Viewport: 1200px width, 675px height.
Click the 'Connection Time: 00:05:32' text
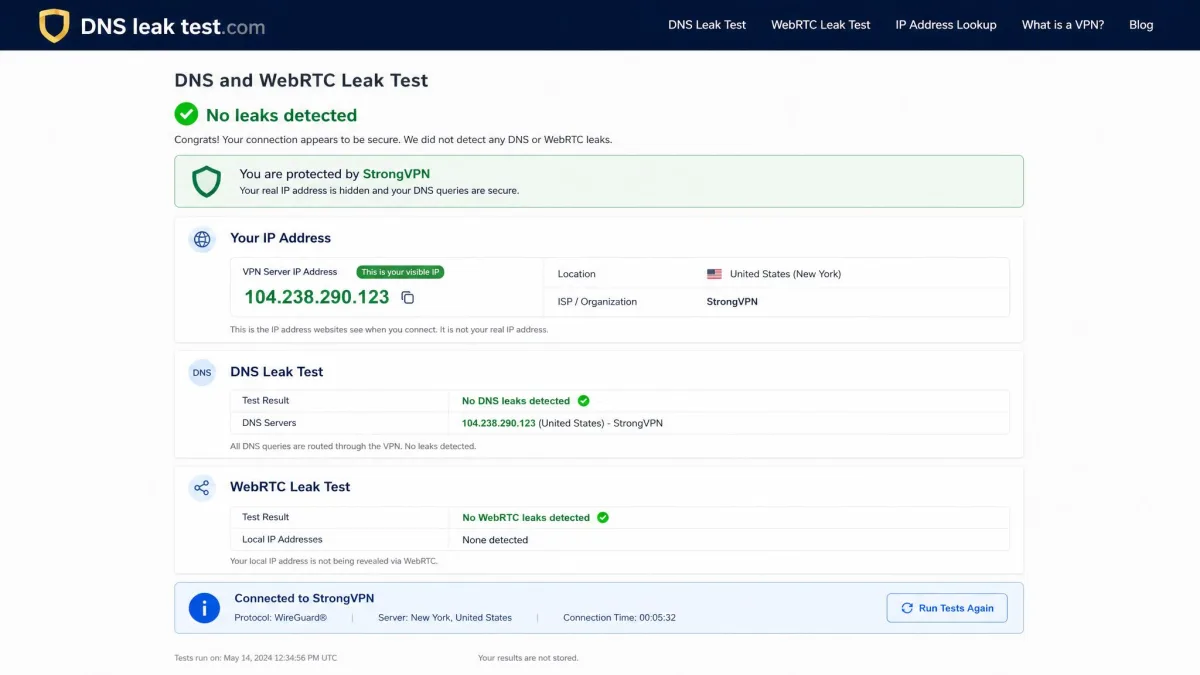[619, 618]
